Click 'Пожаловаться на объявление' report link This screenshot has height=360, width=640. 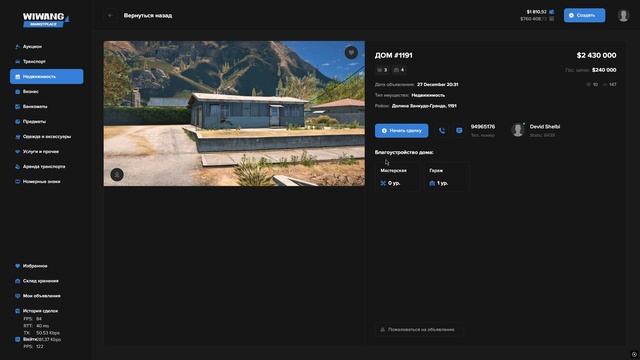coord(419,329)
